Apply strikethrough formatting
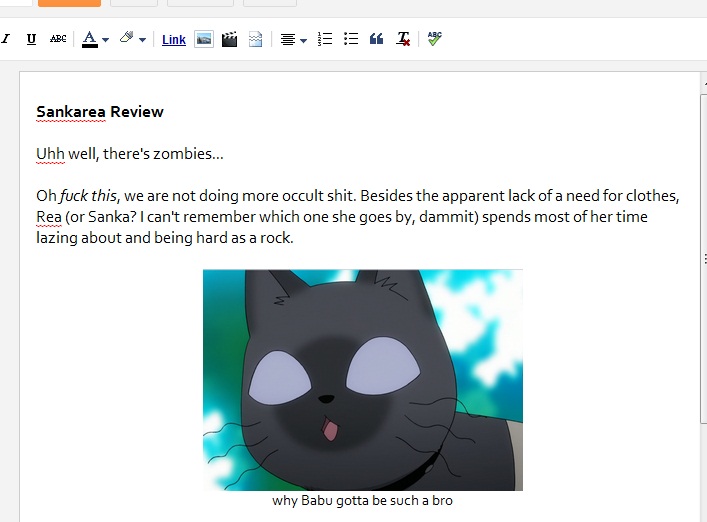The width and height of the screenshot is (707, 522). pyautogui.click(x=58, y=39)
